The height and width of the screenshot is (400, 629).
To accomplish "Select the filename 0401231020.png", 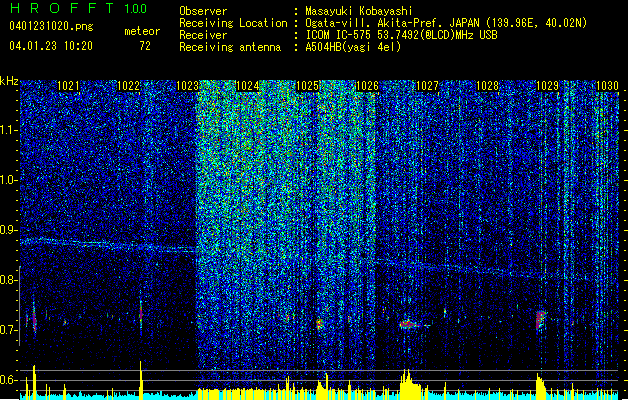I will (x=51, y=26).
